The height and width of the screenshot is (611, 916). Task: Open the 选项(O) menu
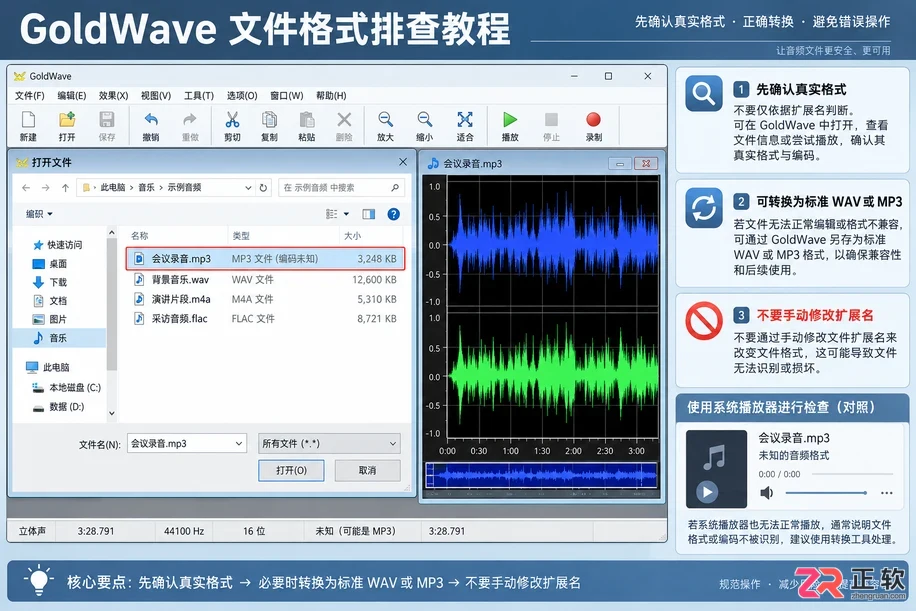coord(242,95)
